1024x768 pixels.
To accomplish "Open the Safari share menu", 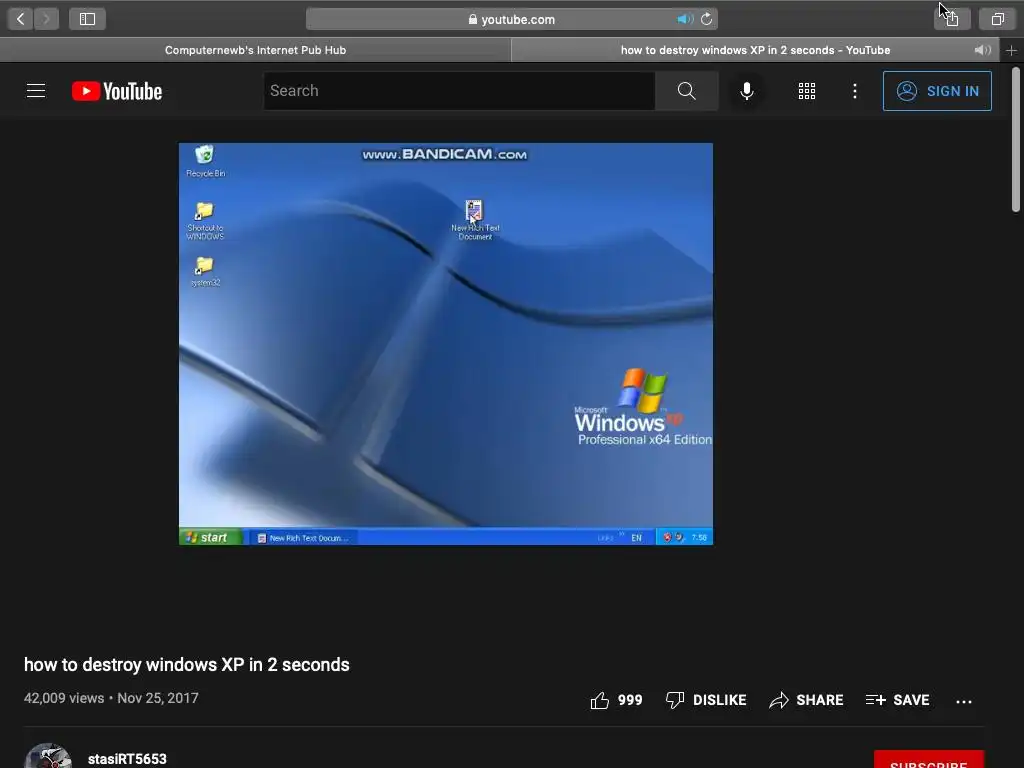I will tap(952, 19).
